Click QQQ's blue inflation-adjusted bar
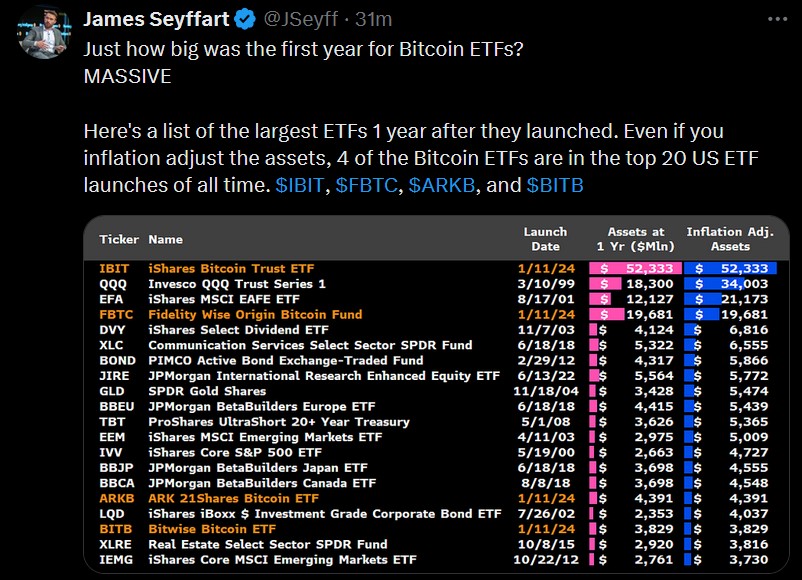Image resolution: width=802 pixels, height=580 pixels. 732,284
